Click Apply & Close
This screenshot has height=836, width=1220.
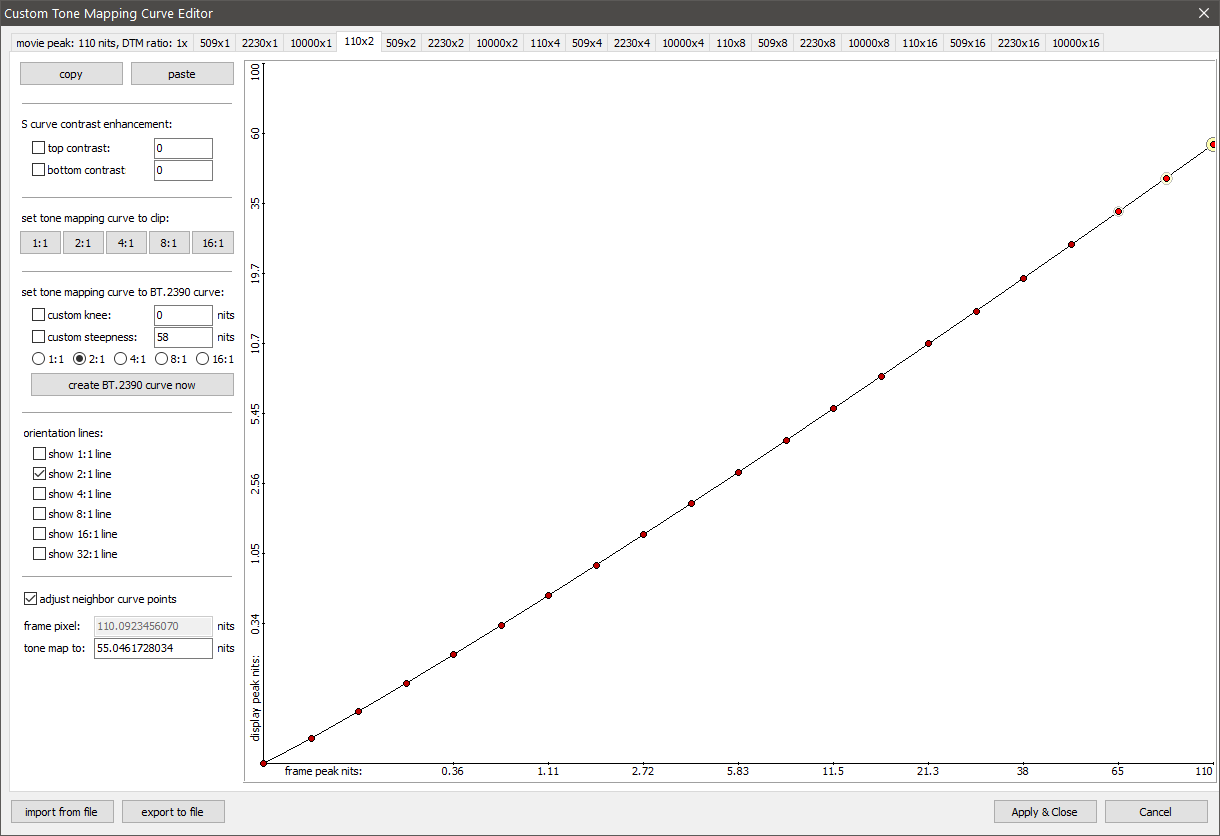coord(1045,812)
